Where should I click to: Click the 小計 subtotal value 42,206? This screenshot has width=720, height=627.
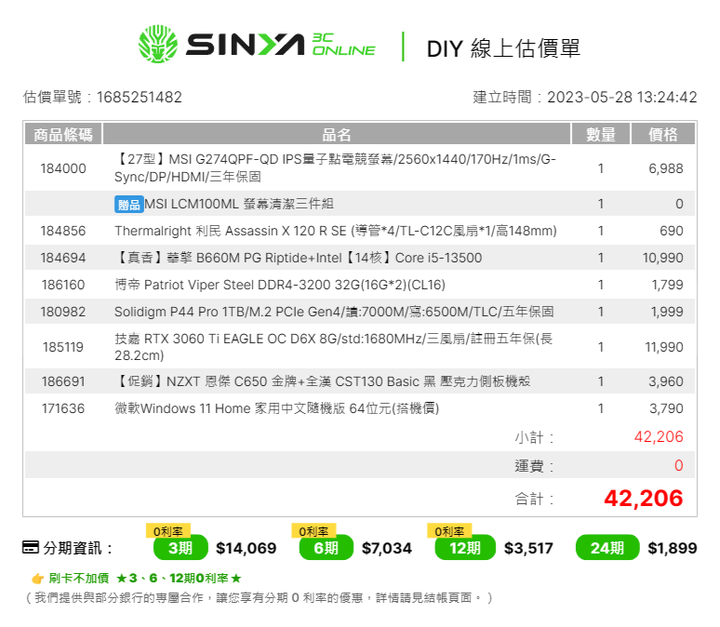pyautogui.click(x=659, y=437)
